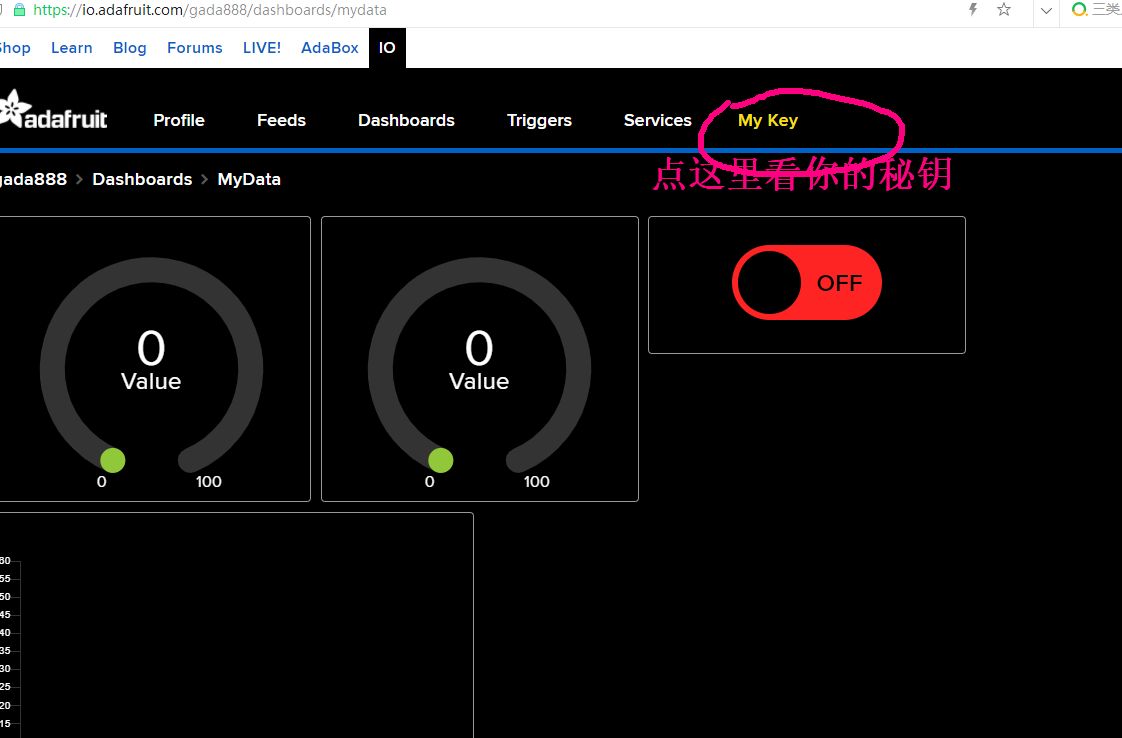The width and height of the screenshot is (1122, 738).
Task: Open the Profile menu item
Action: pyautogui.click(x=179, y=120)
